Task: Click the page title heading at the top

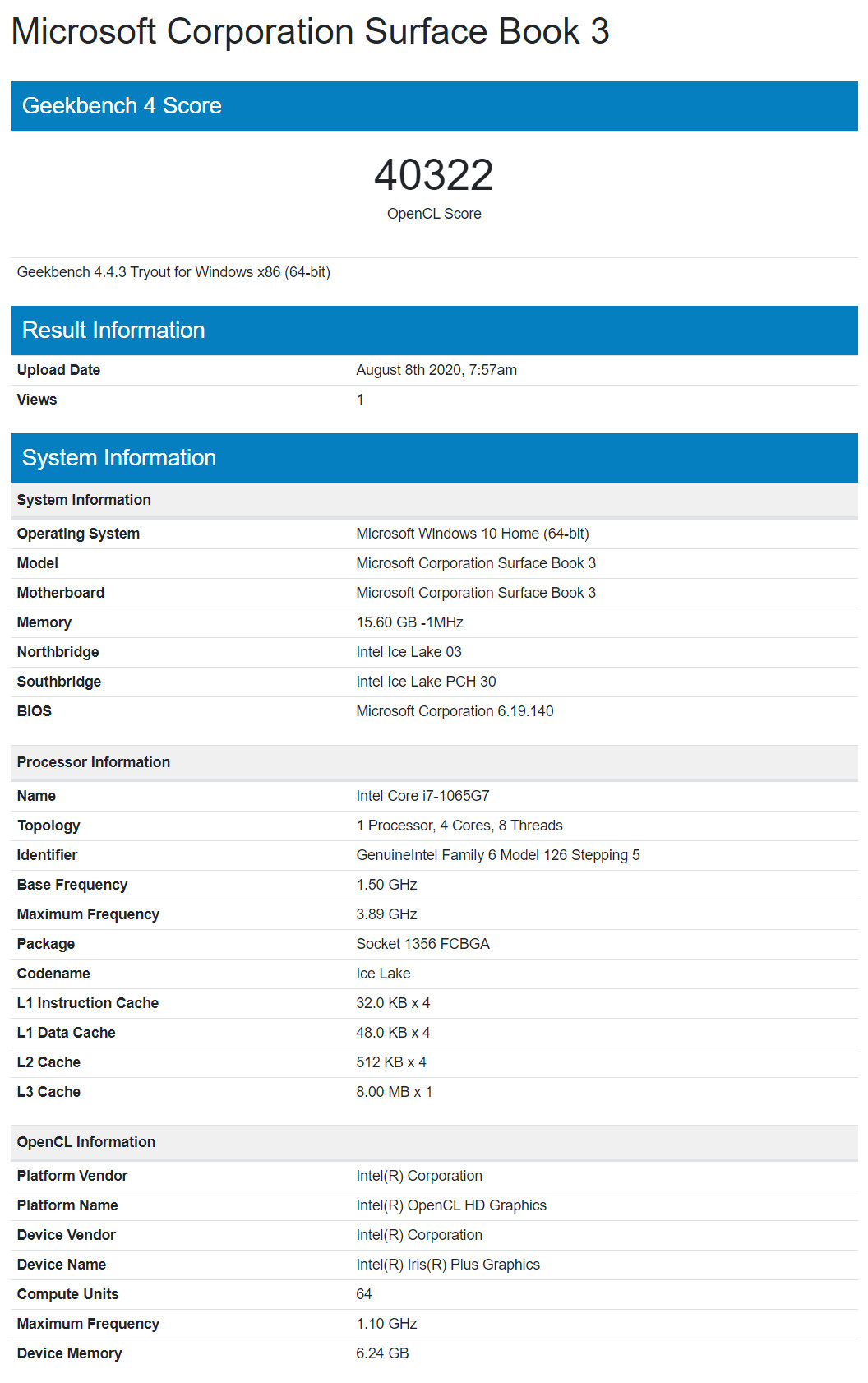Action: click(x=310, y=31)
